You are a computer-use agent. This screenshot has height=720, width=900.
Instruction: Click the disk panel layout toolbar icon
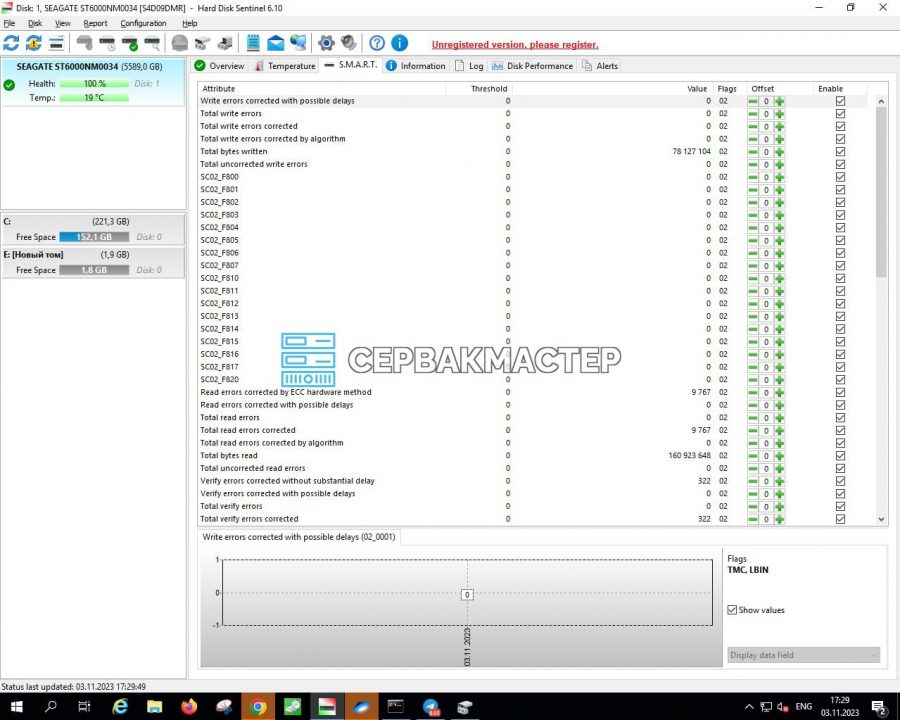click(x=56, y=43)
